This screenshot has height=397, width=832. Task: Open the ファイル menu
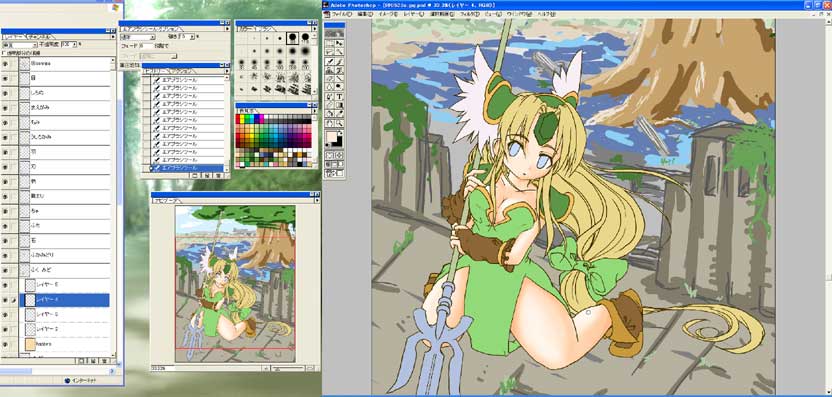pos(342,14)
